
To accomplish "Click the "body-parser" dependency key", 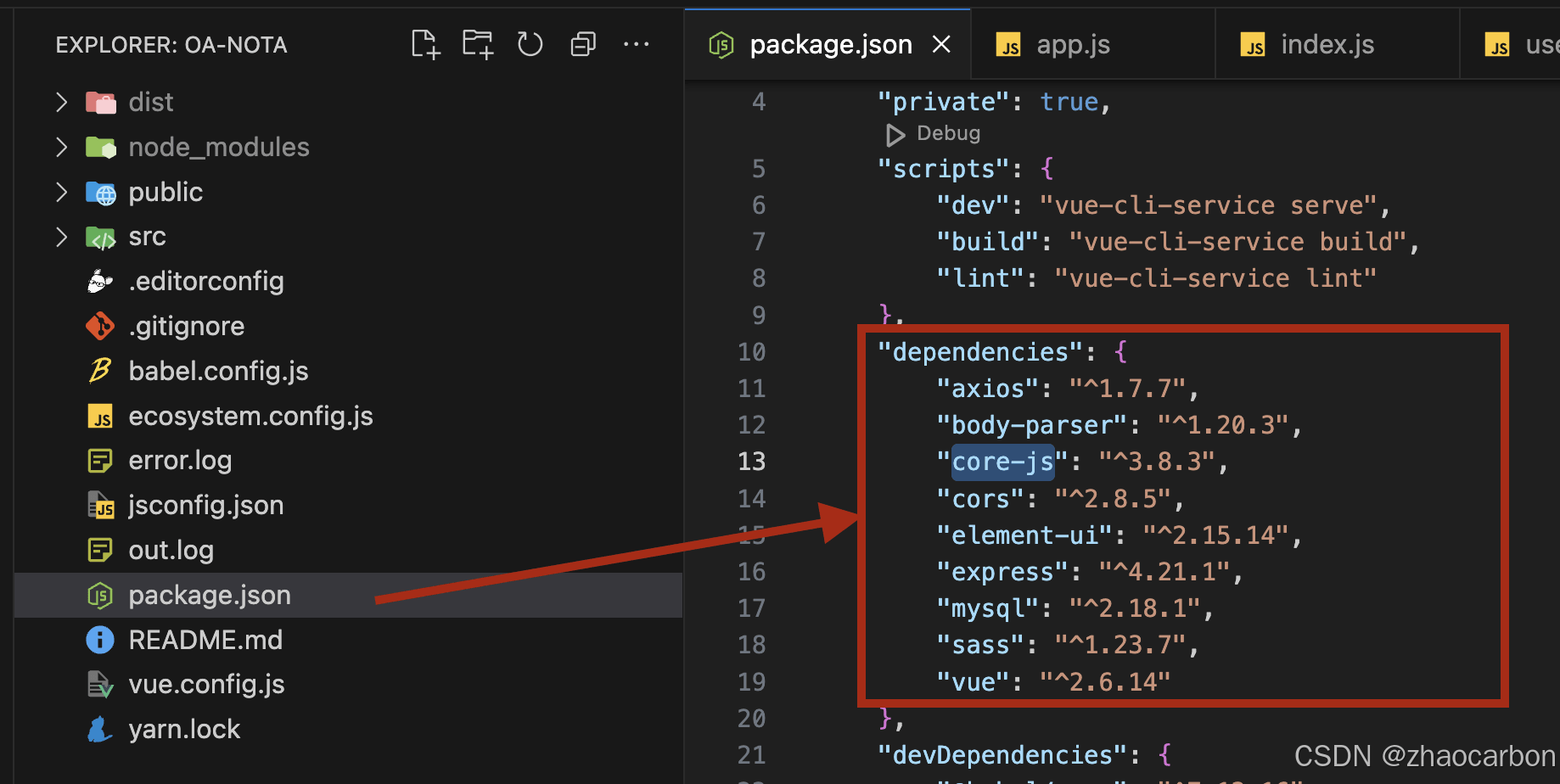I will click(1031, 425).
